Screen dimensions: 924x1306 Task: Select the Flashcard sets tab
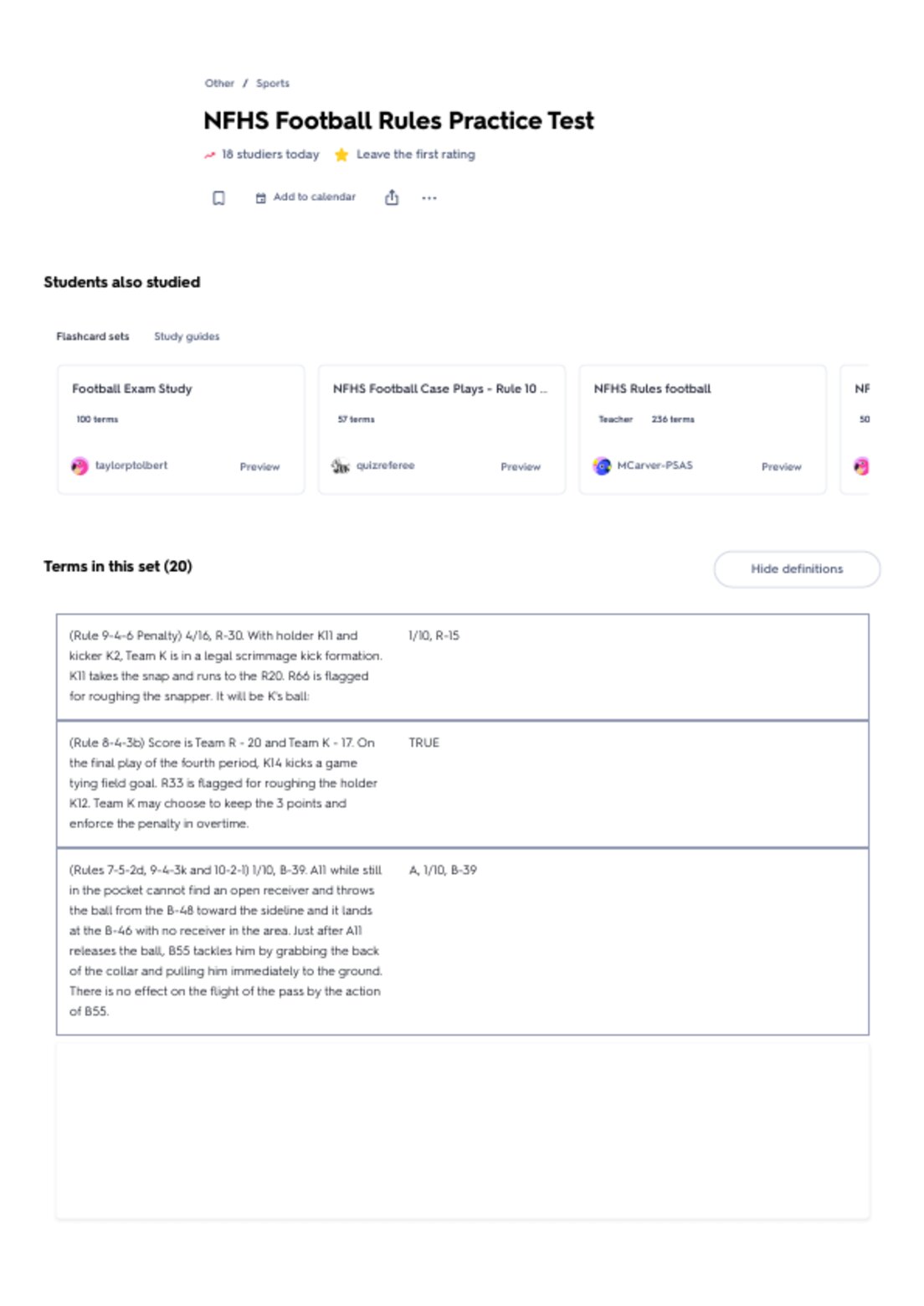[93, 337]
